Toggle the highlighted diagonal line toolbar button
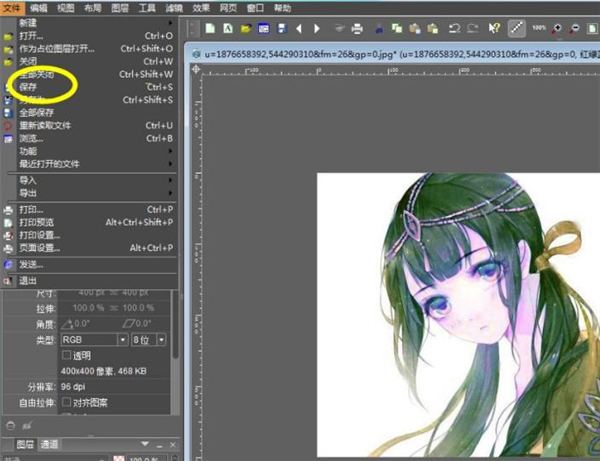This screenshot has height=461, width=600. pyautogui.click(x=517, y=28)
